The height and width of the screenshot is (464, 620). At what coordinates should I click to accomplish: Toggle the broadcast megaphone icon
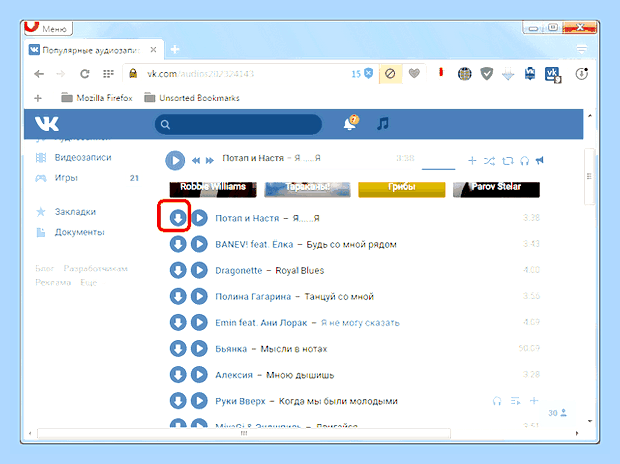point(540,160)
